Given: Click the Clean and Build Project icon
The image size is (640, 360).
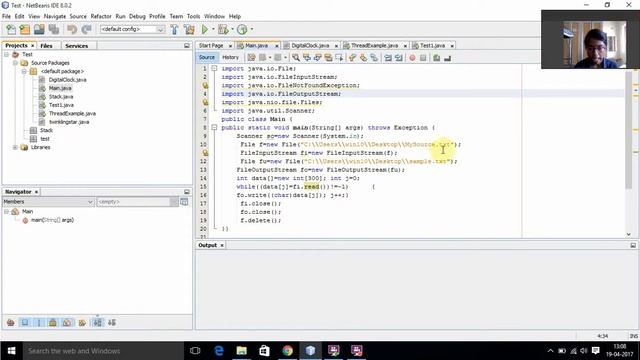Looking at the screenshot, I should coord(189,29).
